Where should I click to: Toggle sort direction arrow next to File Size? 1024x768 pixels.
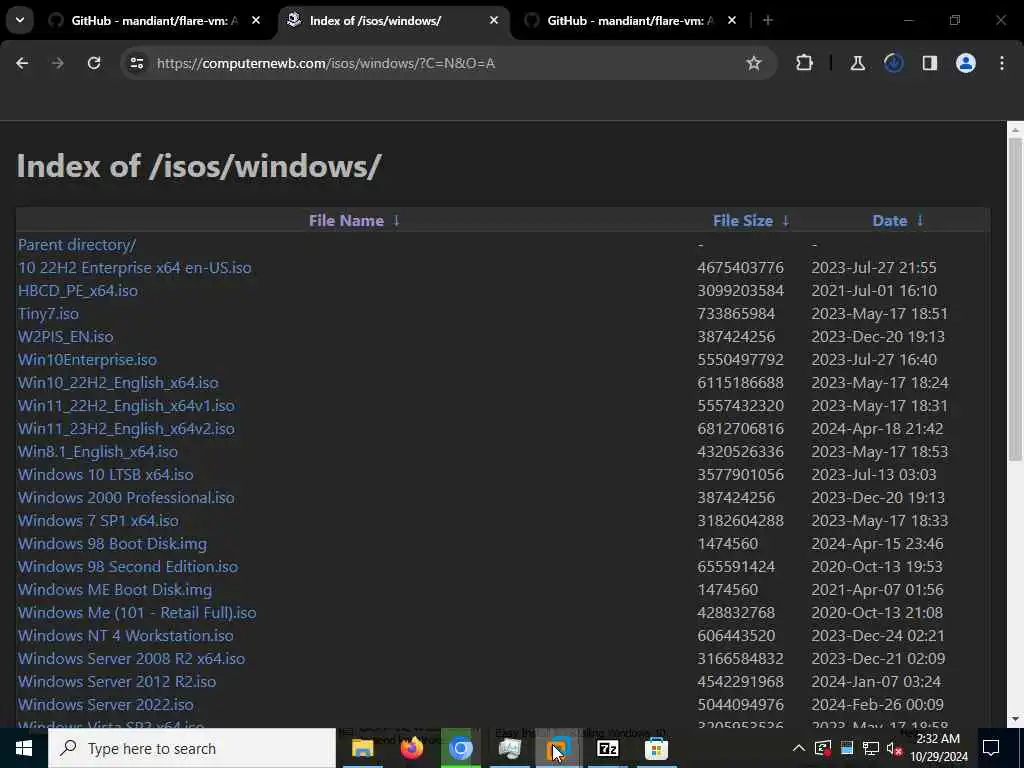coord(786,221)
